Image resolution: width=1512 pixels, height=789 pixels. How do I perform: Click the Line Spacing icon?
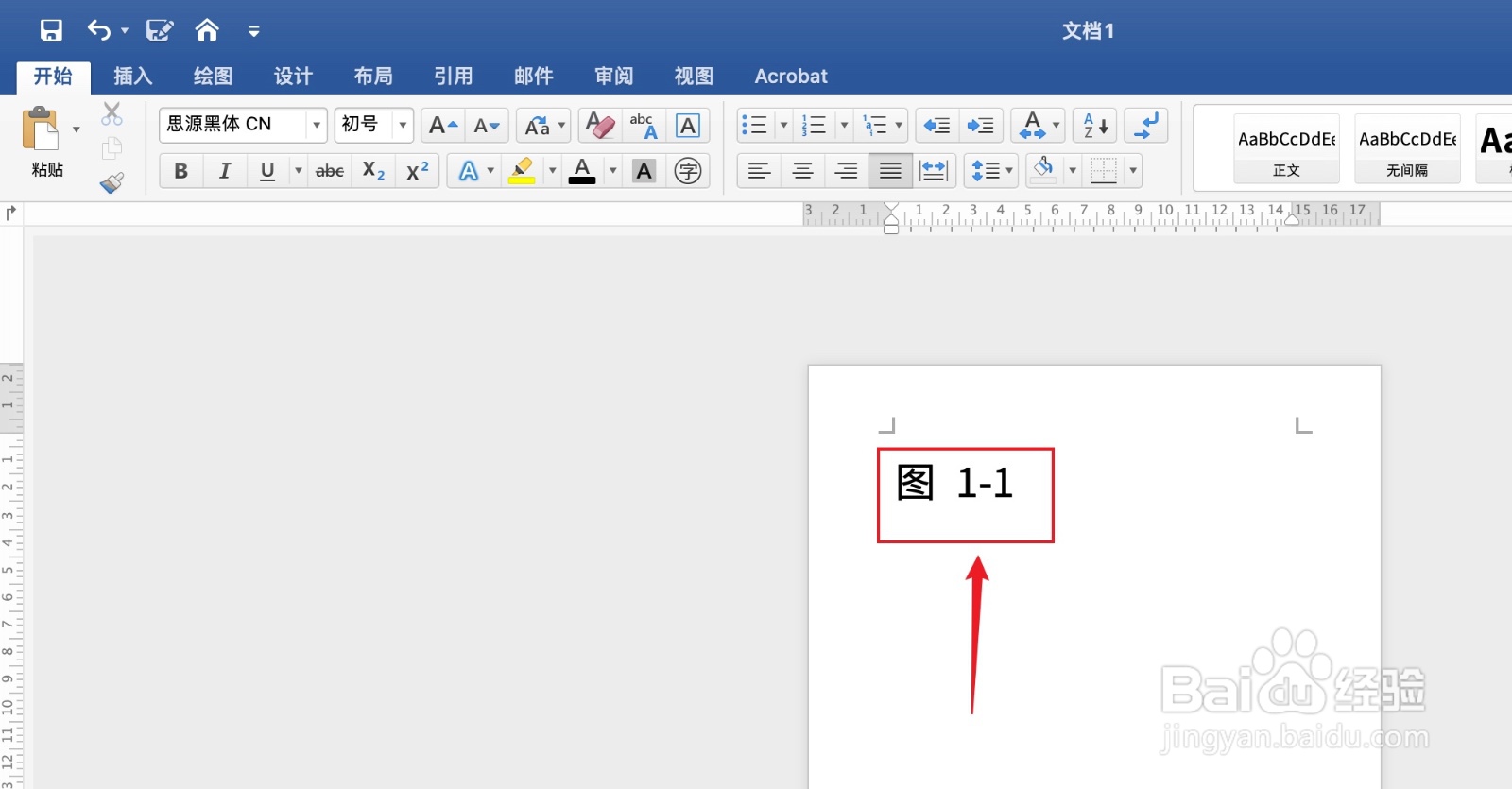point(985,171)
